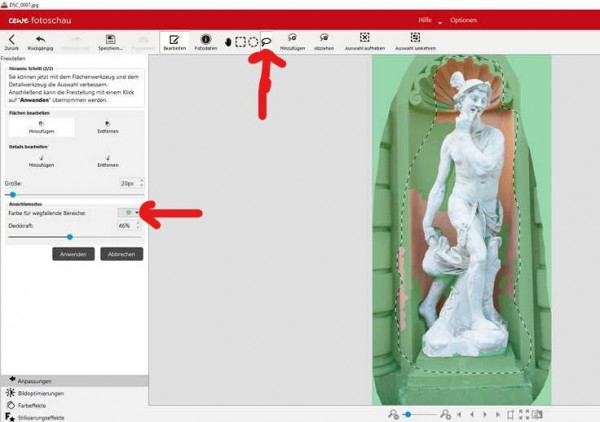
Task: Select the elliptical selection tool
Action: pos(253,42)
